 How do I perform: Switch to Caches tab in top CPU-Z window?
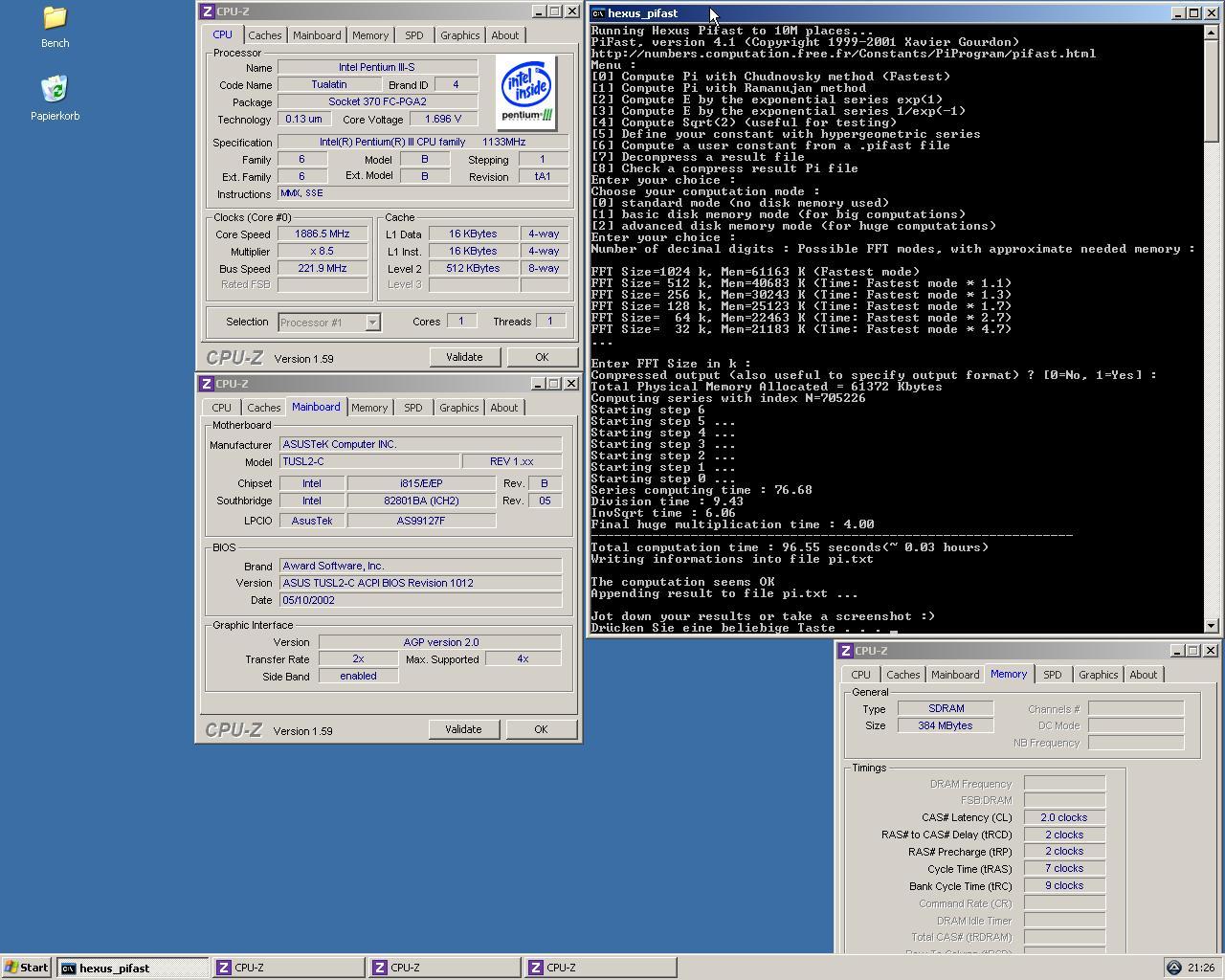265,35
